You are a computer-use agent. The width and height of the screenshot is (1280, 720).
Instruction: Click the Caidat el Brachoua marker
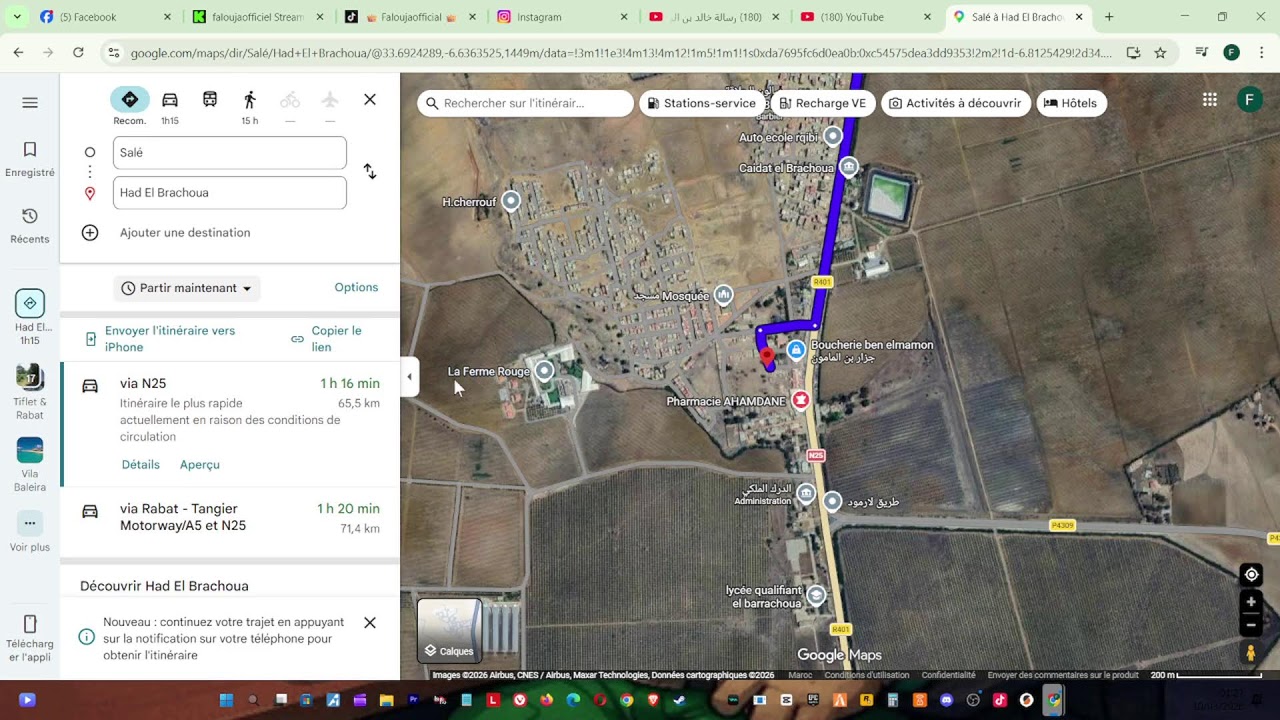point(848,167)
